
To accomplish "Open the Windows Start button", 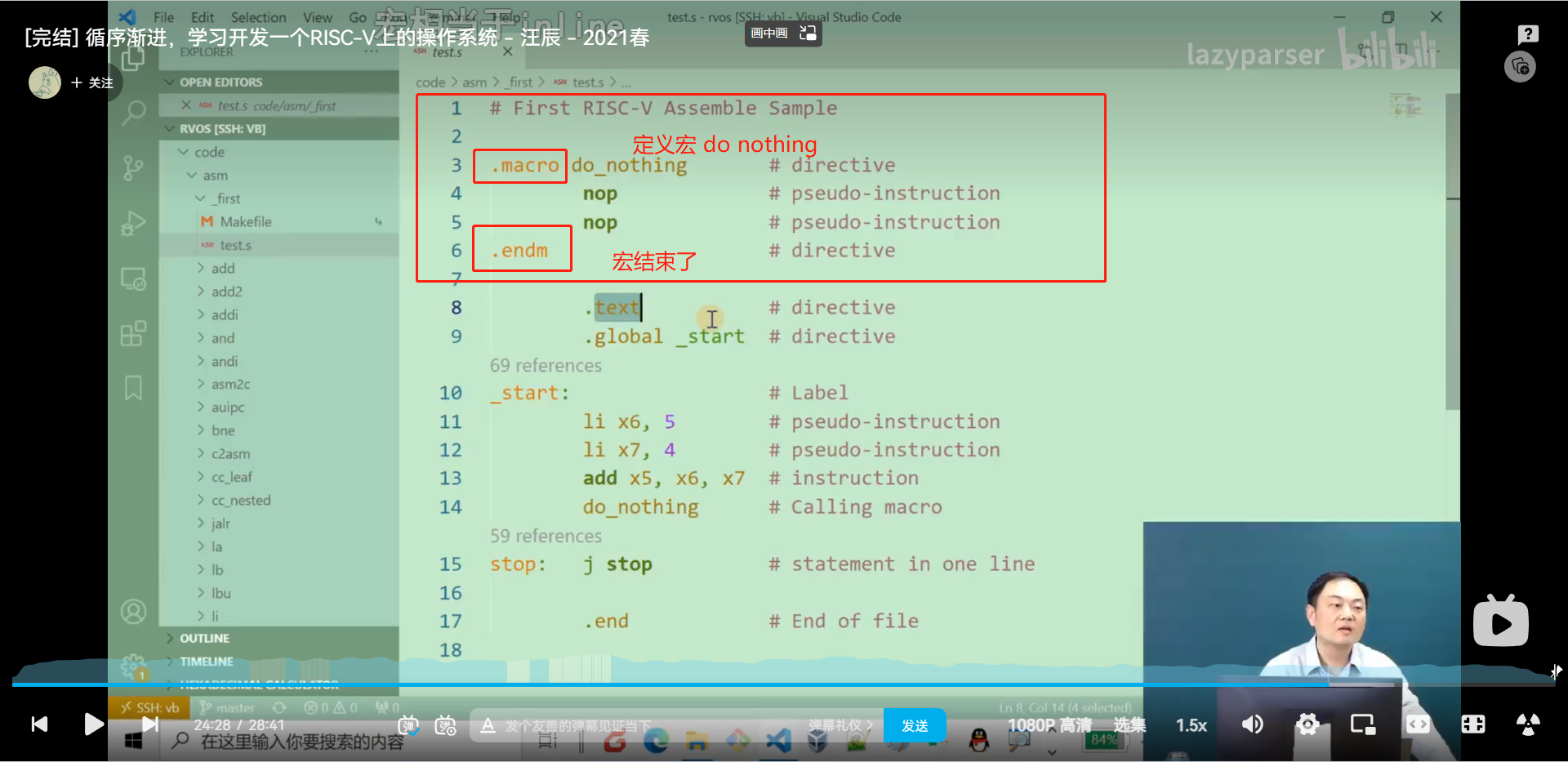I will [133, 741].
